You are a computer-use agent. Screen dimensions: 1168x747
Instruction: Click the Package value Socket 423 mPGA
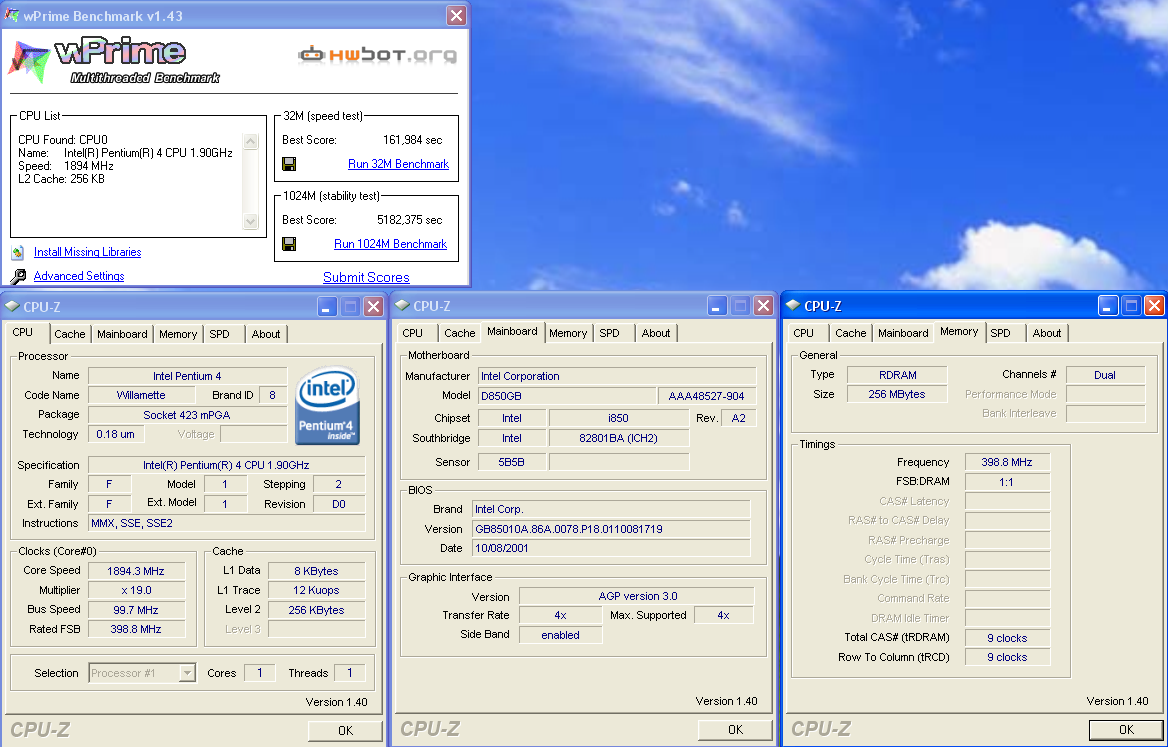188,415
